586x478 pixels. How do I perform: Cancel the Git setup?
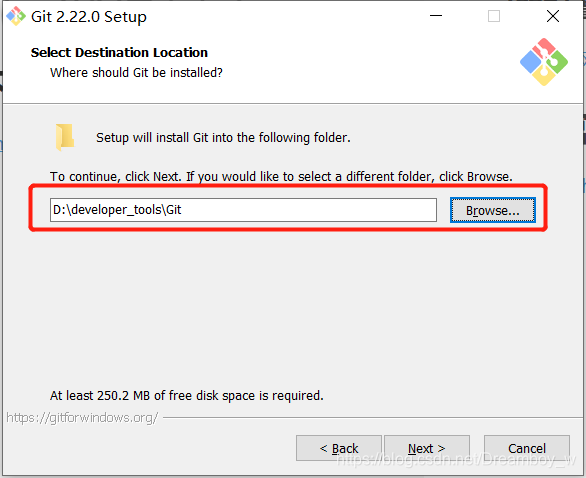point(527,448)
